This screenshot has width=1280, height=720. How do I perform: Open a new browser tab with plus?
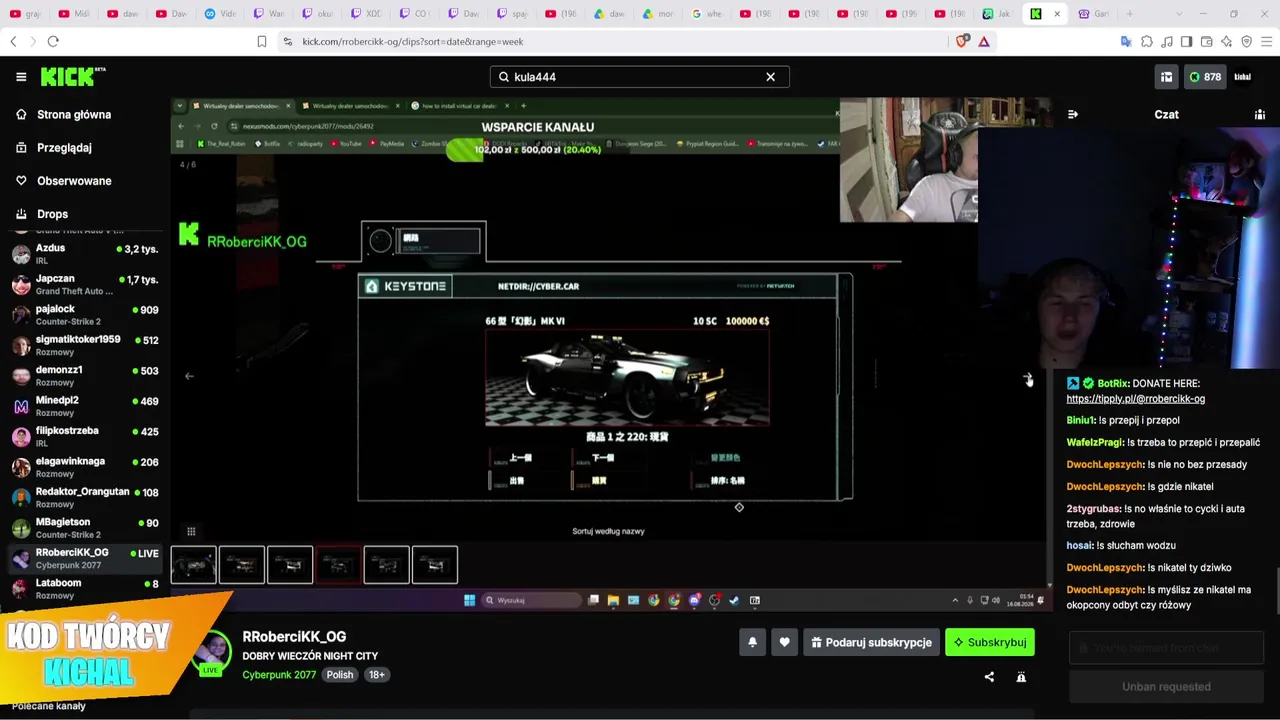[x=1130, y=14]
